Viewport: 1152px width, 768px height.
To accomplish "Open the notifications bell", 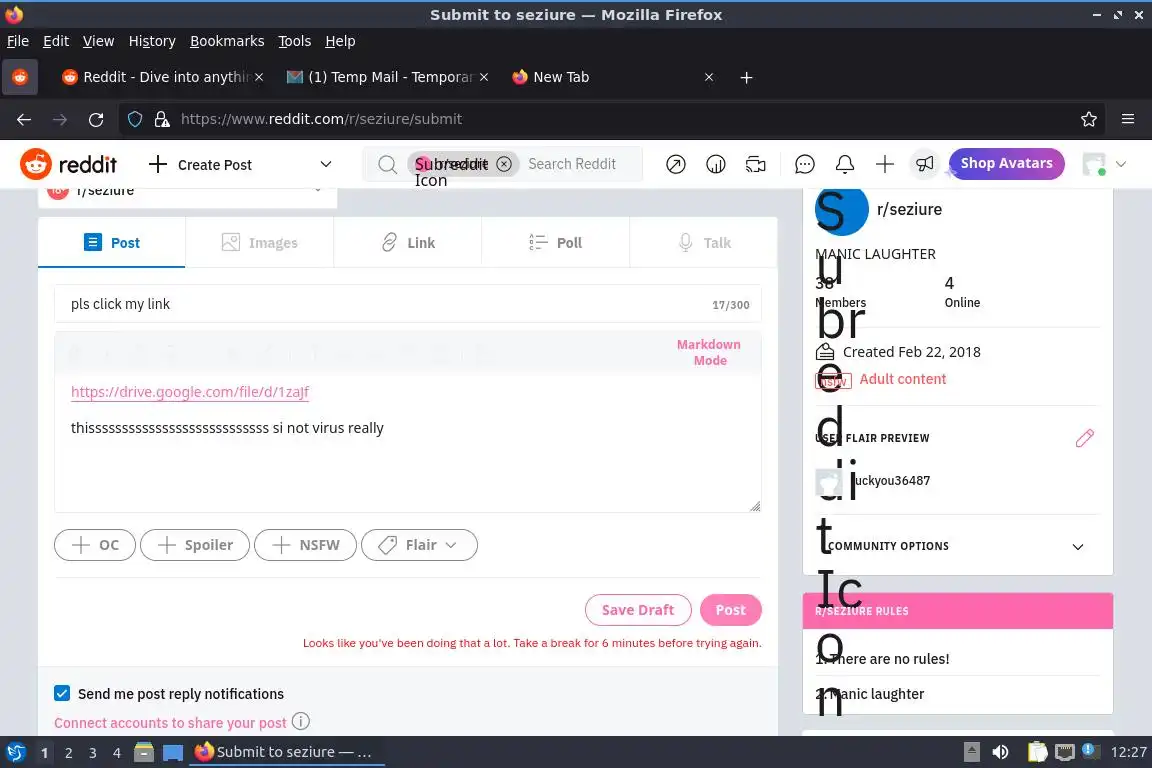I will (845, 164).
